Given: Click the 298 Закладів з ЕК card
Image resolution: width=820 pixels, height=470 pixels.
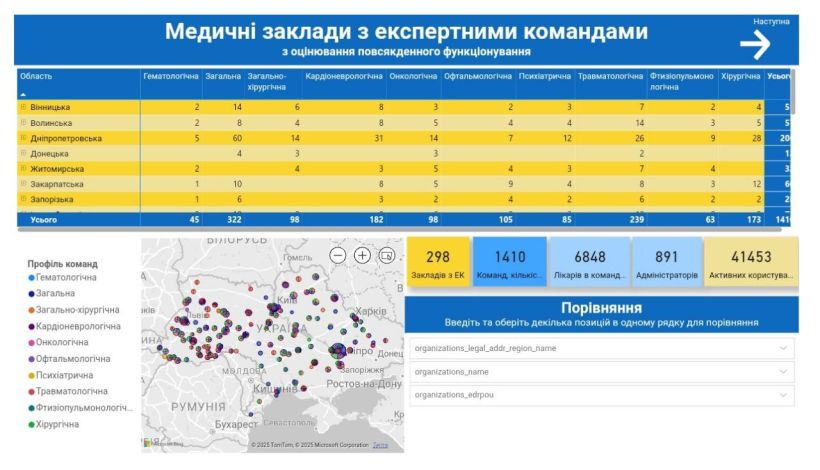Looking at the screenshot, I should (438, 262).
